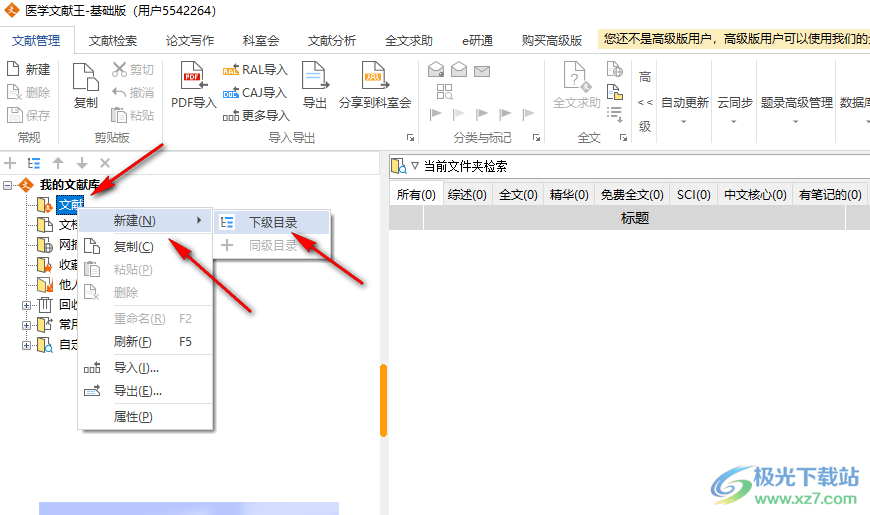
Task: Click the first open-envelope mark icon
Action: (x=436, y=70)
